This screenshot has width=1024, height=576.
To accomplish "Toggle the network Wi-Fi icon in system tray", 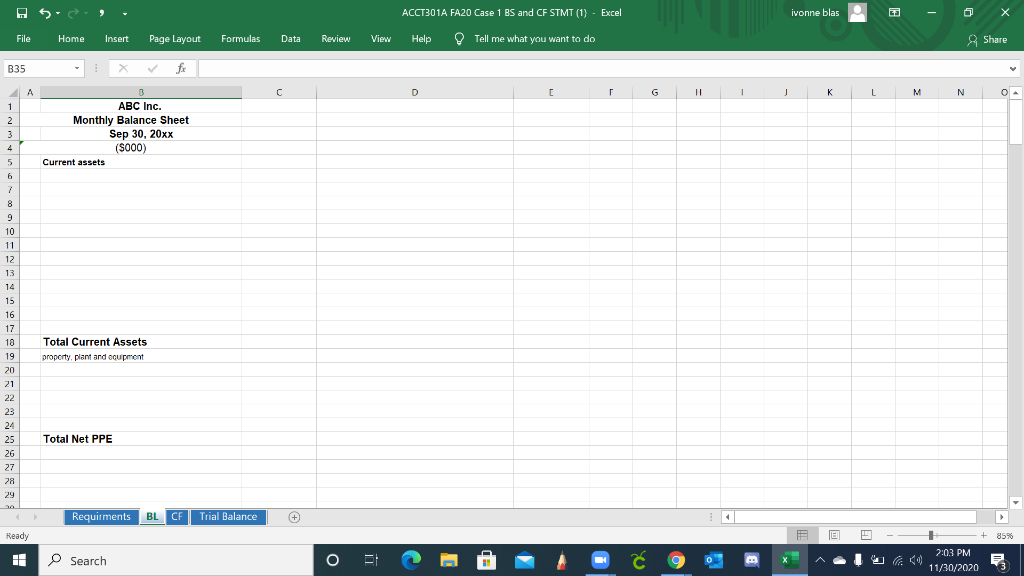I will tap(898, 560).
